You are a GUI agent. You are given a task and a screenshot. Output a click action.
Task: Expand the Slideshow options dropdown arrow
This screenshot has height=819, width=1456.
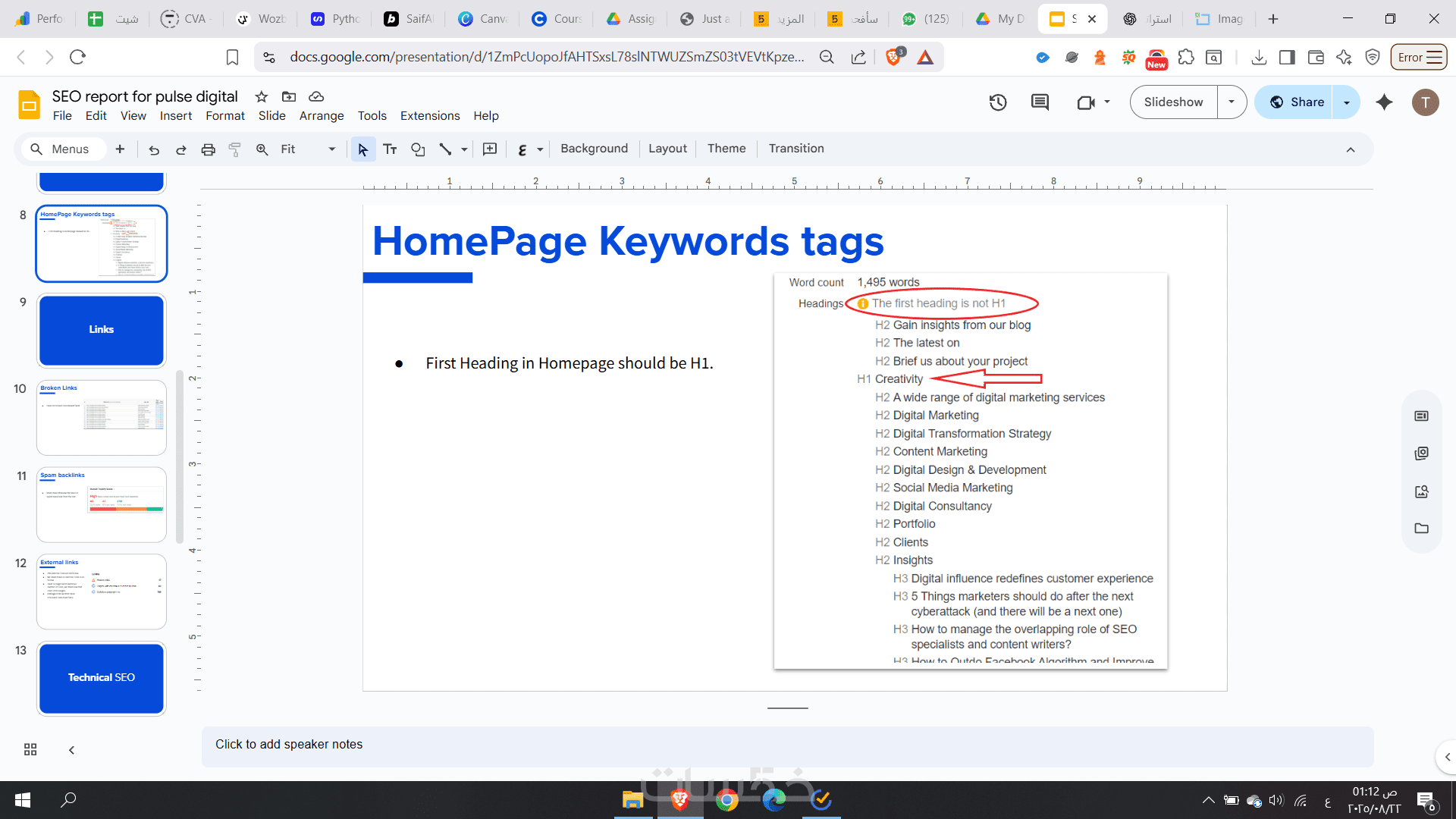point(1232,102)
